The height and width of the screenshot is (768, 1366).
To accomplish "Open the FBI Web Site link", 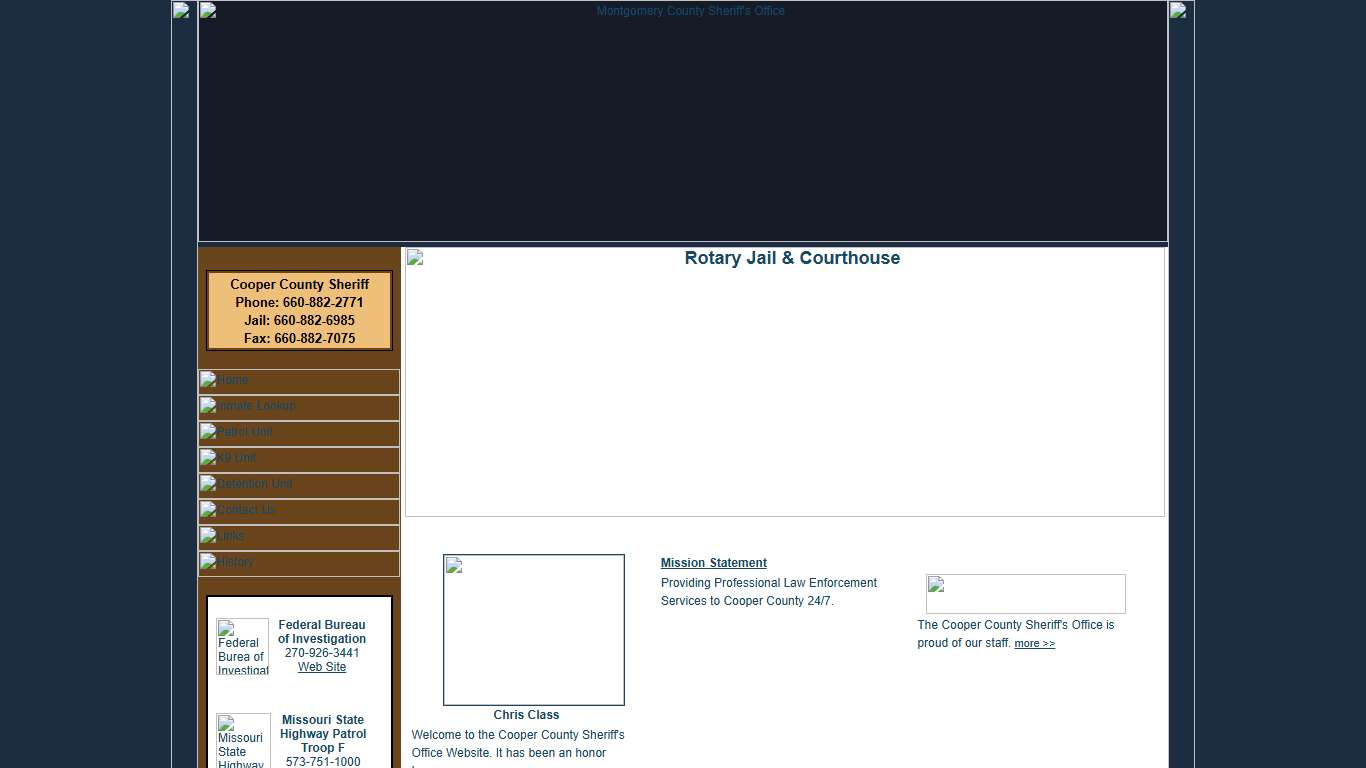I will tap(322, 667).
